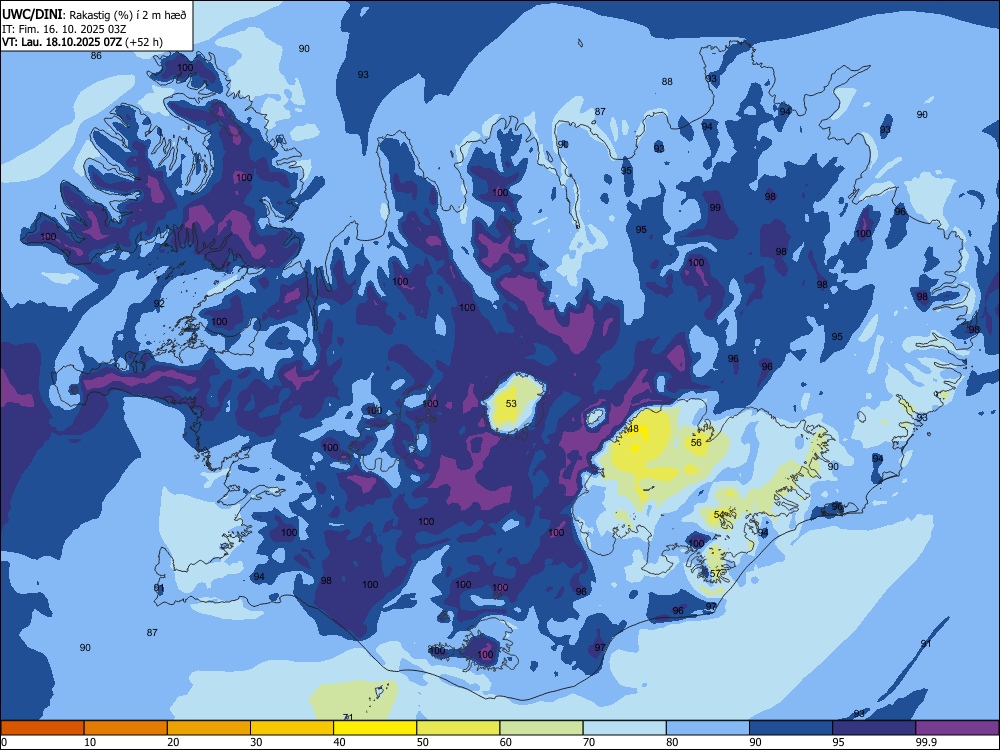Click the legend tick label '30'
1000x750 pixels.
click(256, 742)
